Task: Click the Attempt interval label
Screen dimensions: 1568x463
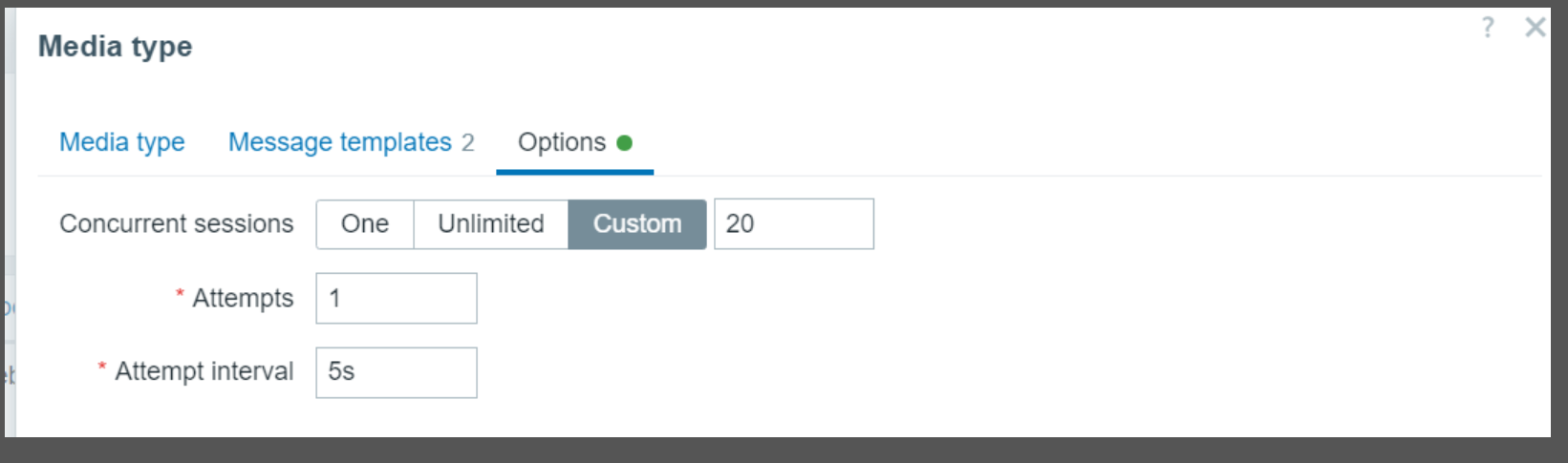Action: pos(204,372)
